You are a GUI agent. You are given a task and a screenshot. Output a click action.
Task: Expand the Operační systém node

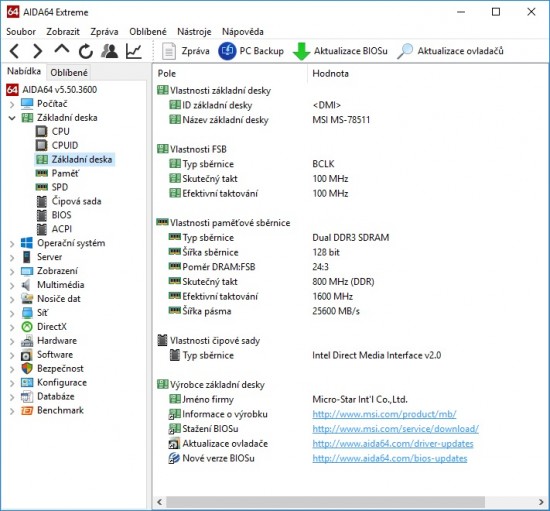point(12,244)
